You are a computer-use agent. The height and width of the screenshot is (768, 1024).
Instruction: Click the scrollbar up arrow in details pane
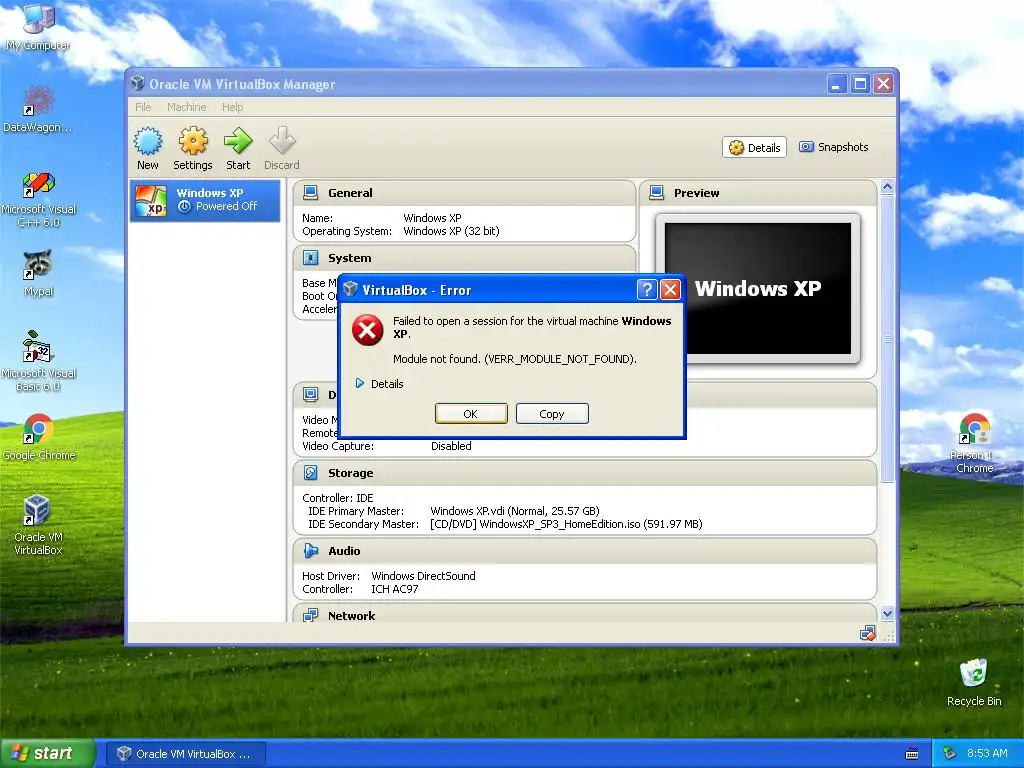(887, 187)
